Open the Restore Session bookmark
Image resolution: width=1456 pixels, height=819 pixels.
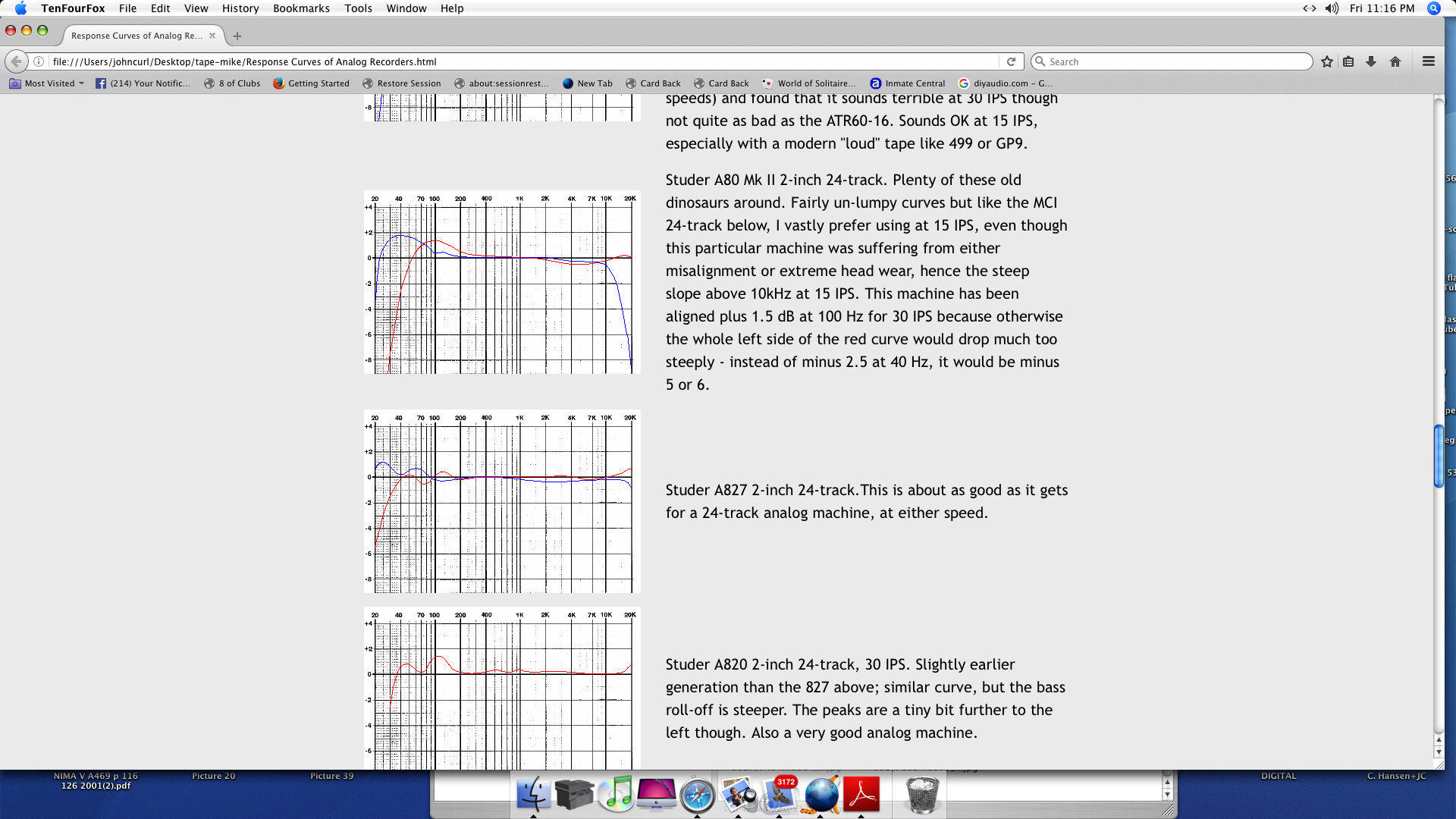pos(401,83)
